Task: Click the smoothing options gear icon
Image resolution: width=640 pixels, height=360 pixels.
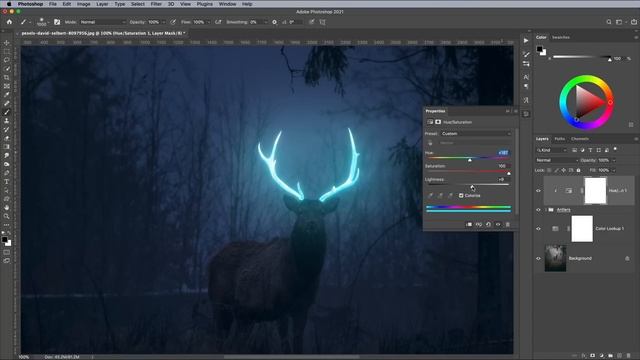Action: click(x=274, y=22)
